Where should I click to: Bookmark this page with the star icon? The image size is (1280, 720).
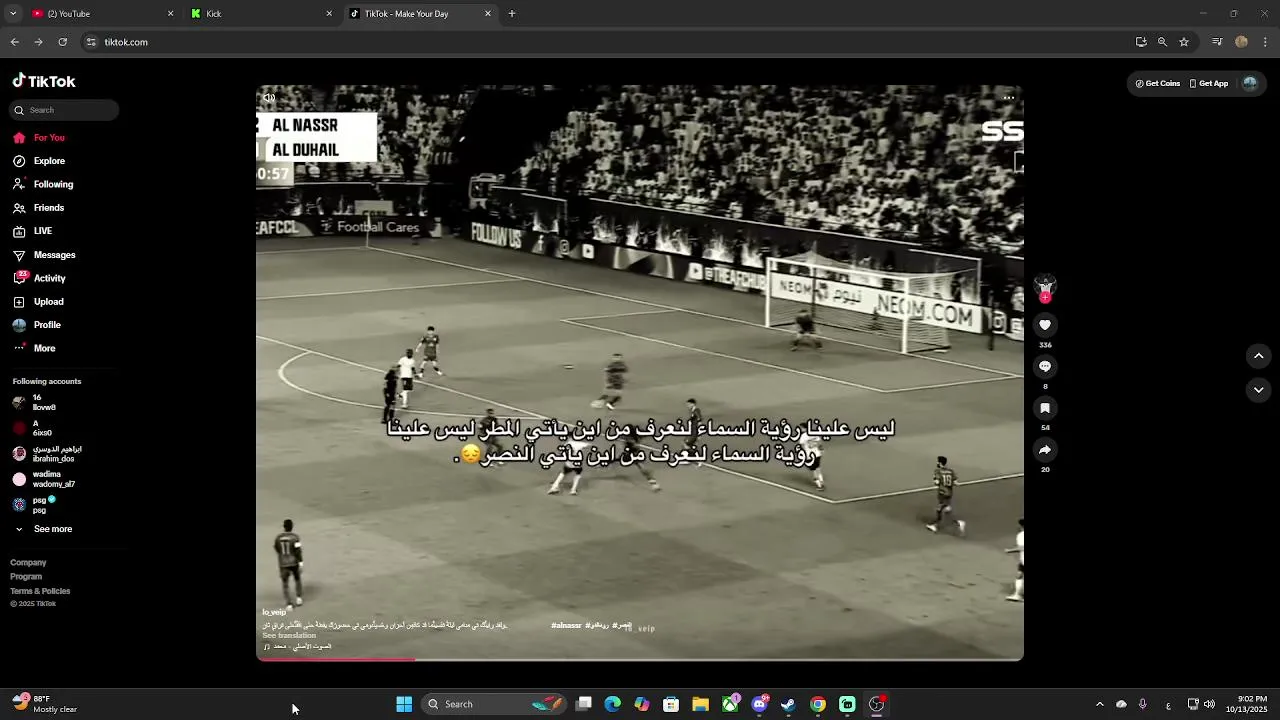click(x=1184, y=42)
